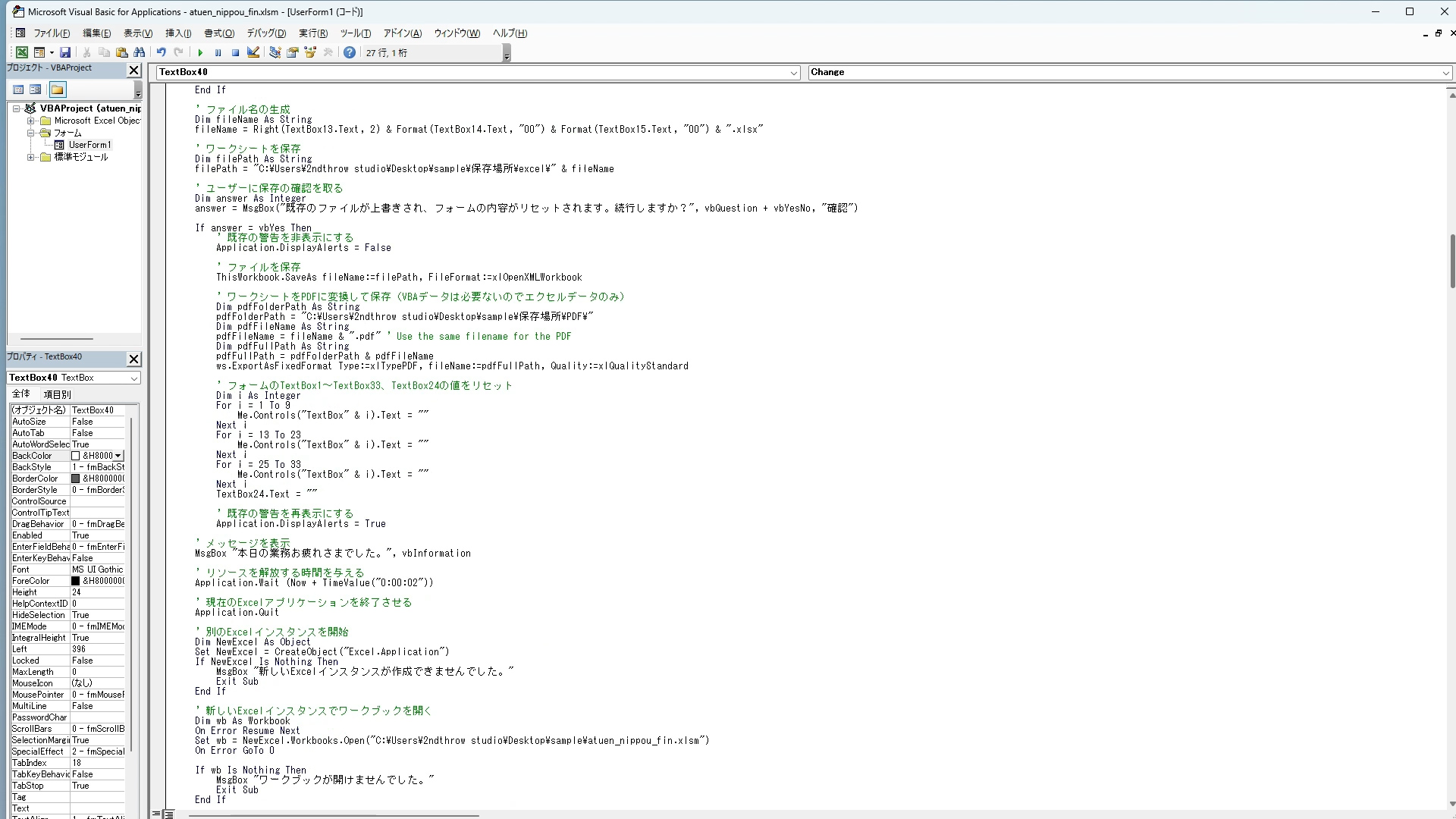The height and width of the screenshot is (819, 1456).
Task: Open the Insert UserForm dropdown arrow
Action: (52, 52)
